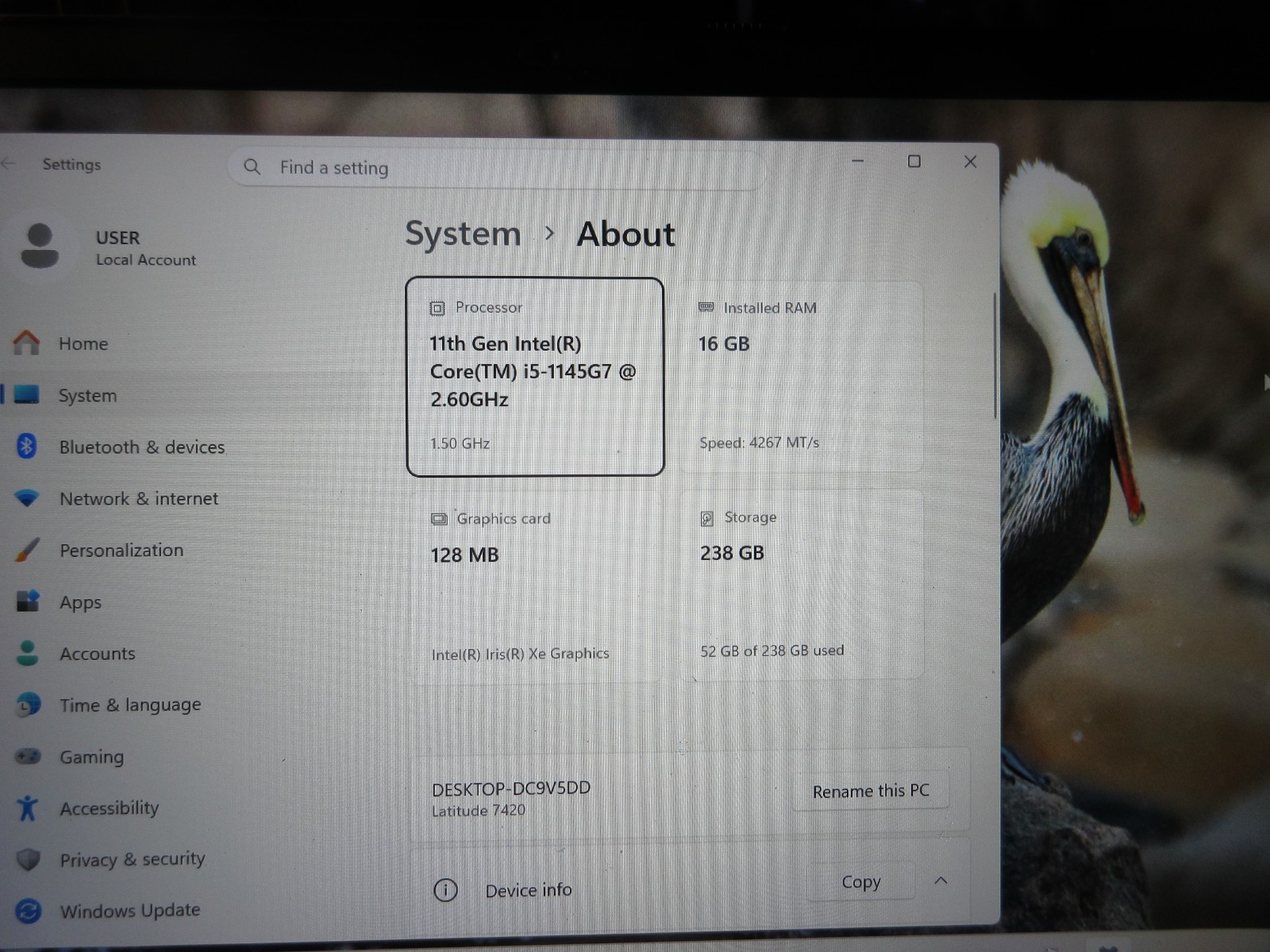Click the Privacy & security shield icon
The image size is (1270, 952).
[x=29, y=859]
